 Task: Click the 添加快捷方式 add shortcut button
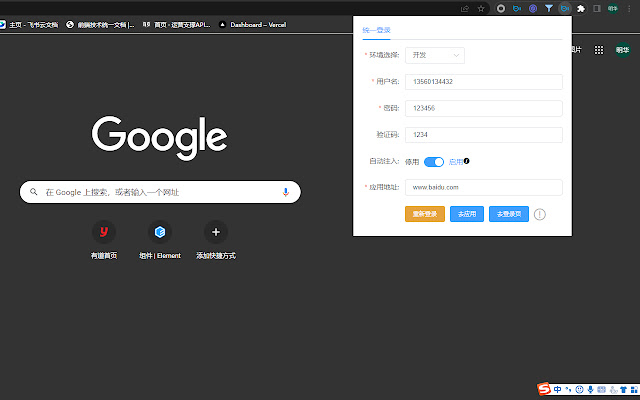click(216, 240)
